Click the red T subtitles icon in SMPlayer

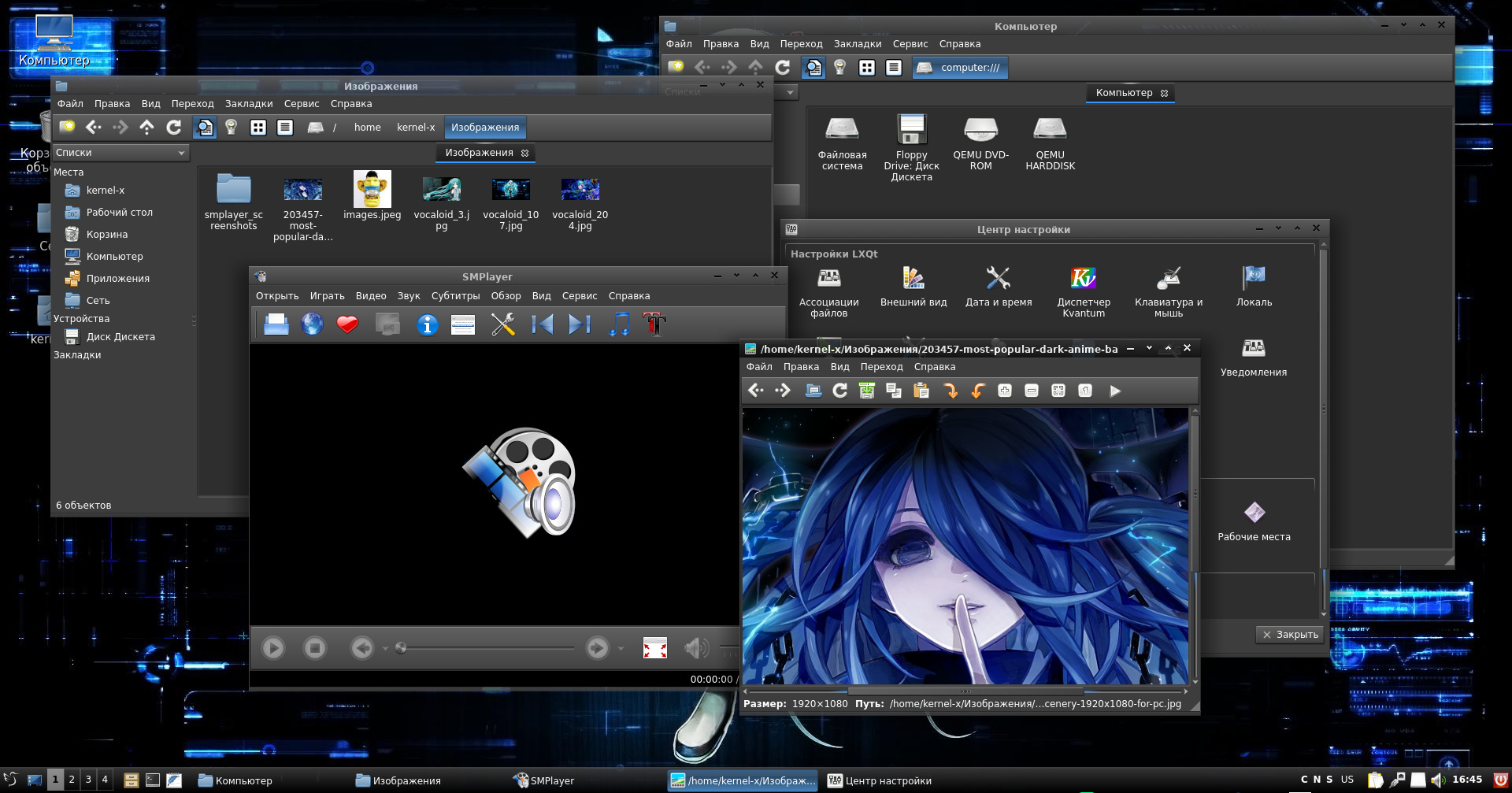point(654,324)
